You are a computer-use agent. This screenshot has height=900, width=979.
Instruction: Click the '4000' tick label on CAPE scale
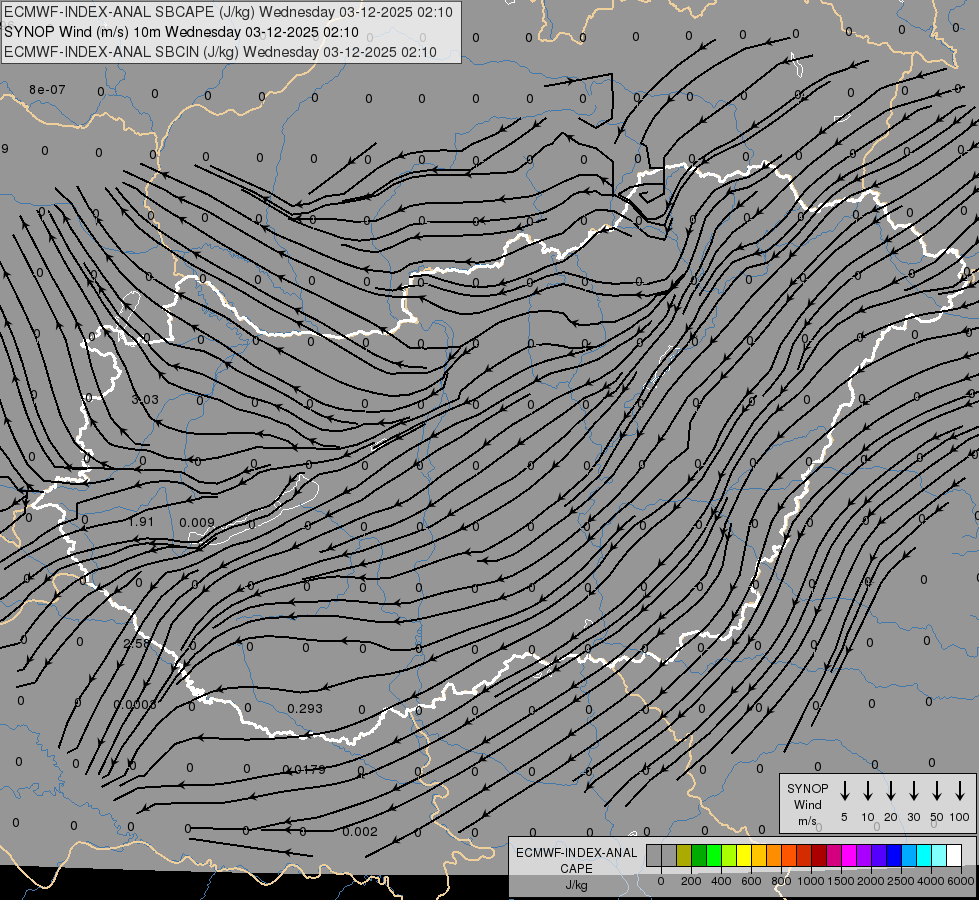pyautogui.click(x=931, y=881)
